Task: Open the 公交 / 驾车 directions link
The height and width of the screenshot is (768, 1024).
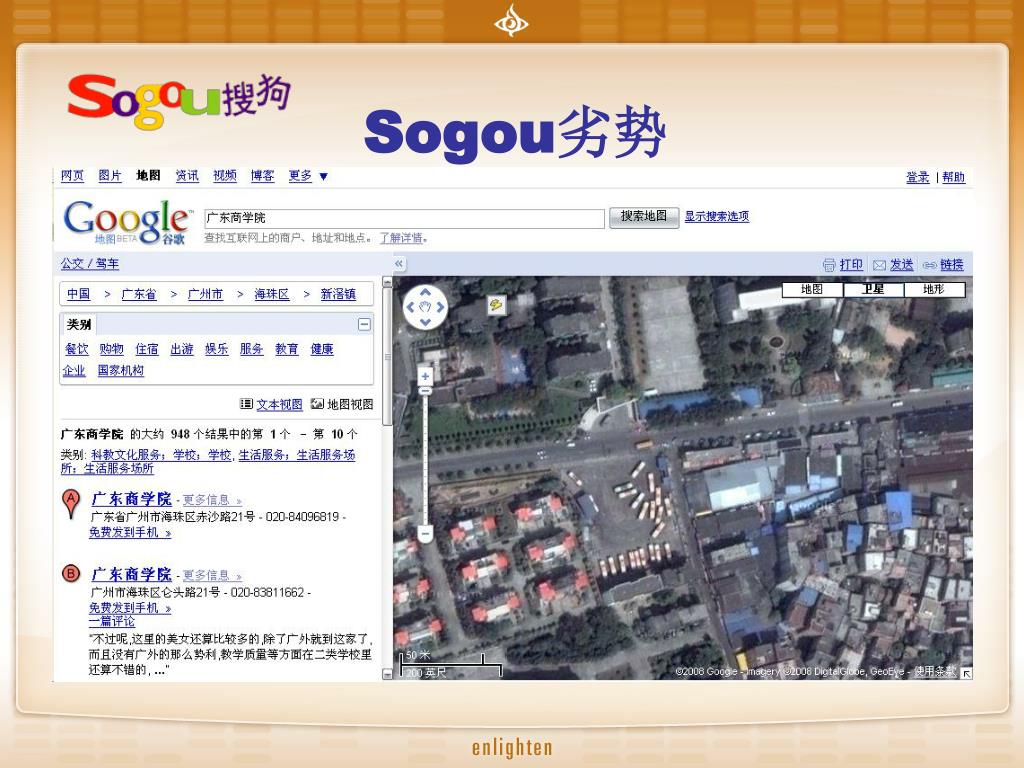Action: 90,264
